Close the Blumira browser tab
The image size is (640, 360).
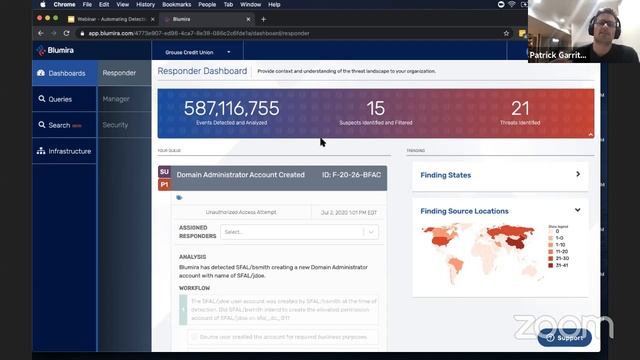click(248, 19)
